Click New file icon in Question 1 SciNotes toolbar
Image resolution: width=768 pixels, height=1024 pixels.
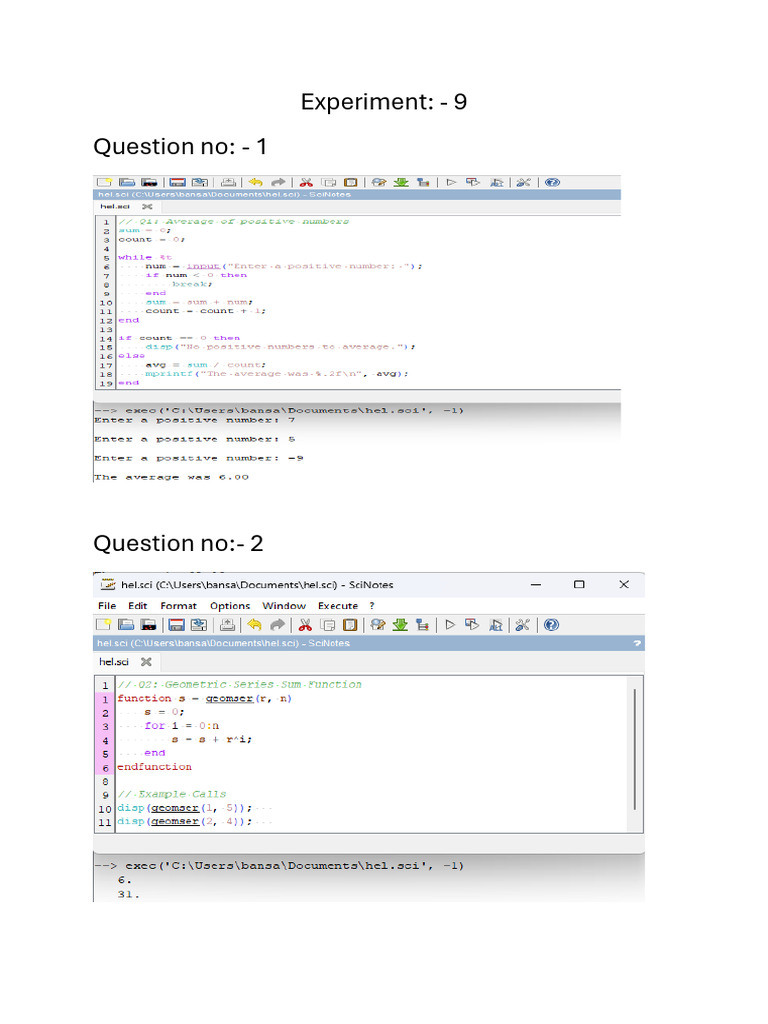[x=104, y=182]
